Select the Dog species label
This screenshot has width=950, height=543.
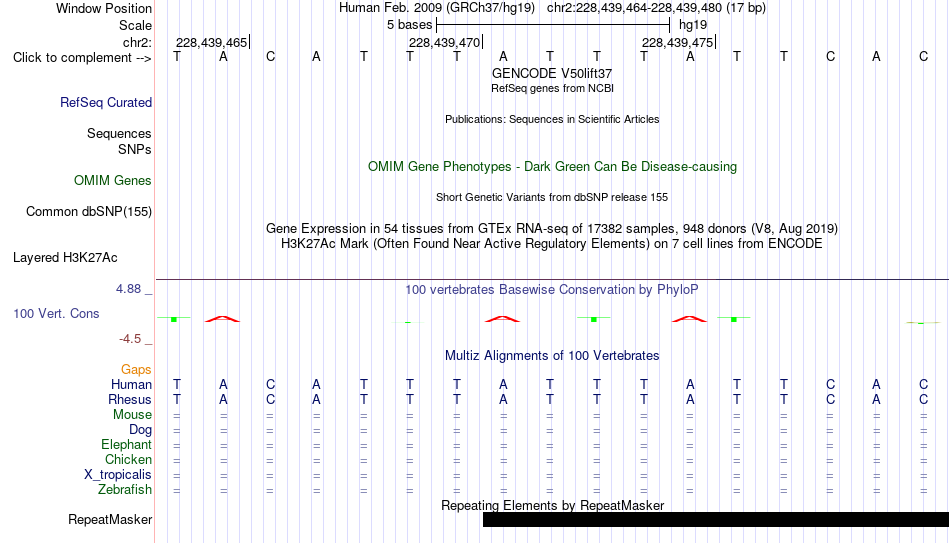[140, 430]
